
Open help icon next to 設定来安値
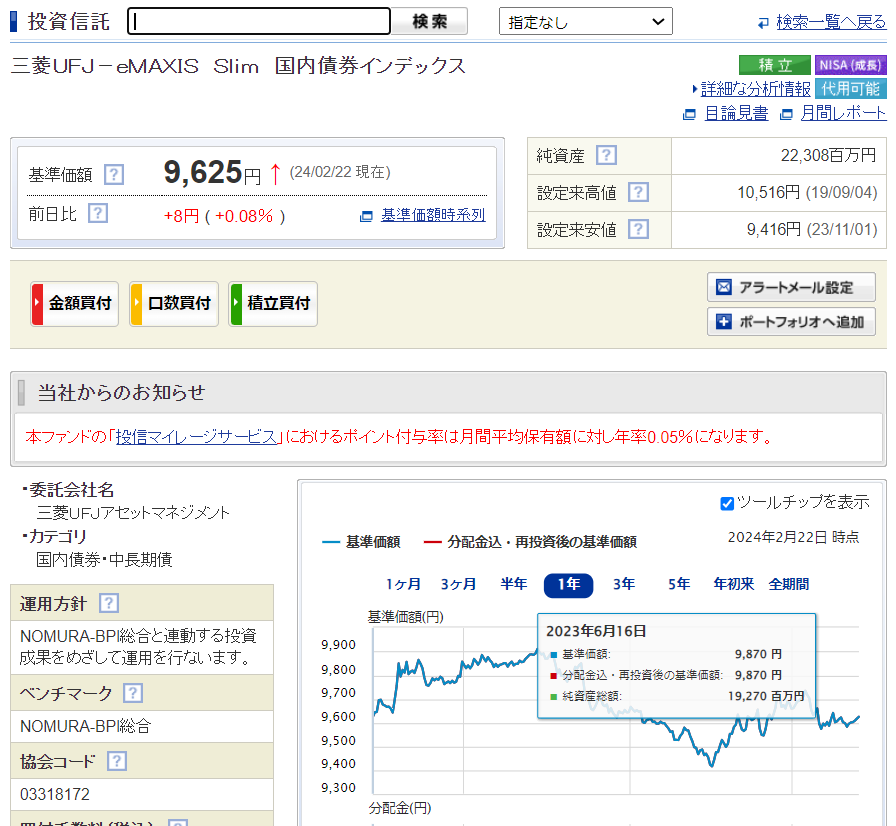tap(638, 229)
